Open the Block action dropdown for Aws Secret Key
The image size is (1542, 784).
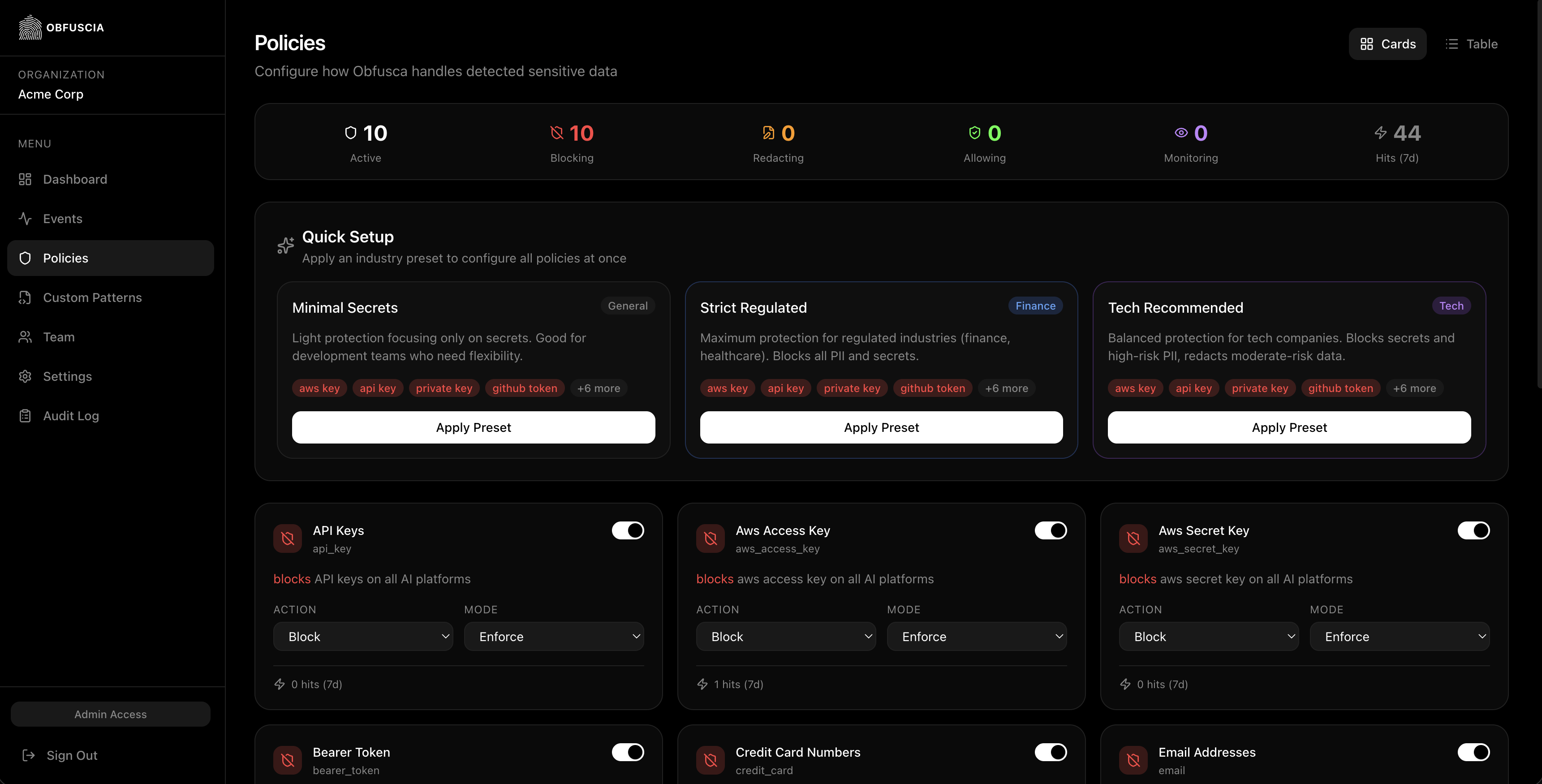[1209, 636]
